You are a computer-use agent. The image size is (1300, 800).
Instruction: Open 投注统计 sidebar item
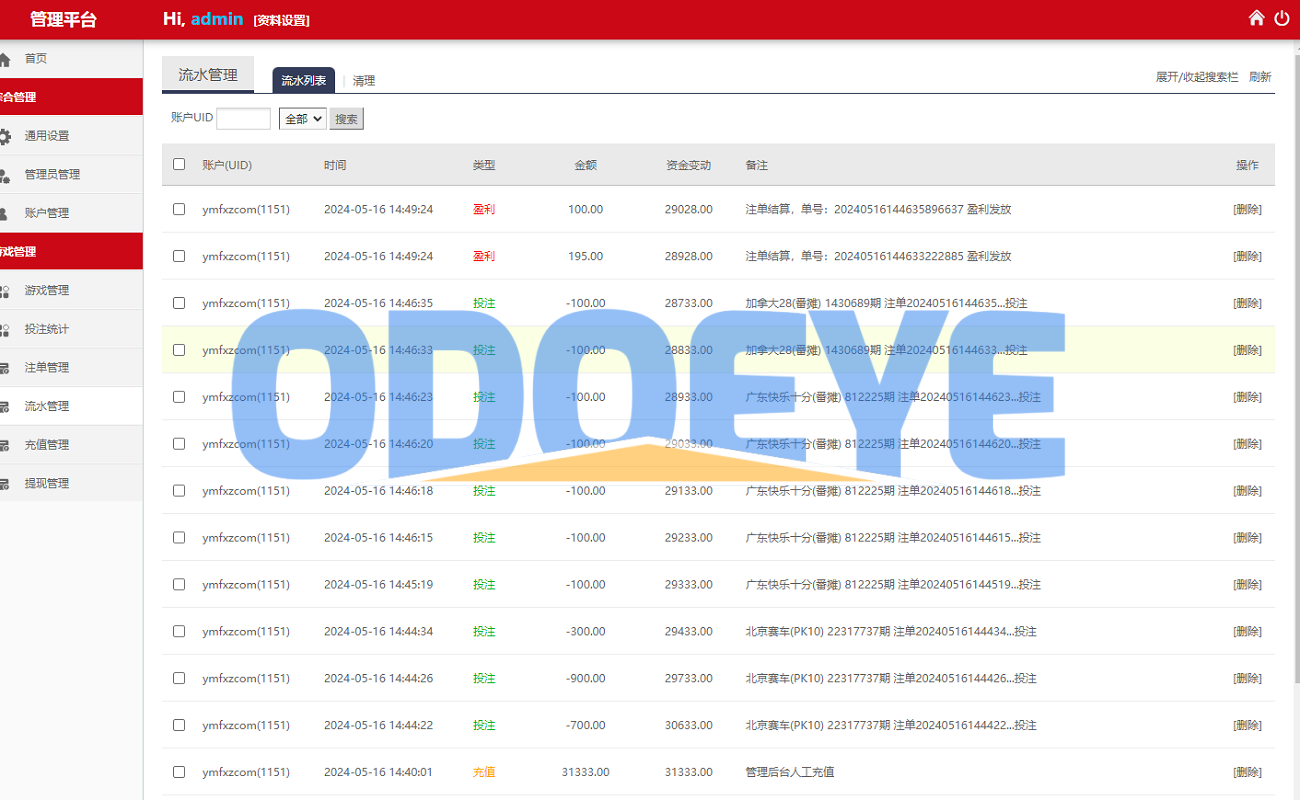click(47, 330)
